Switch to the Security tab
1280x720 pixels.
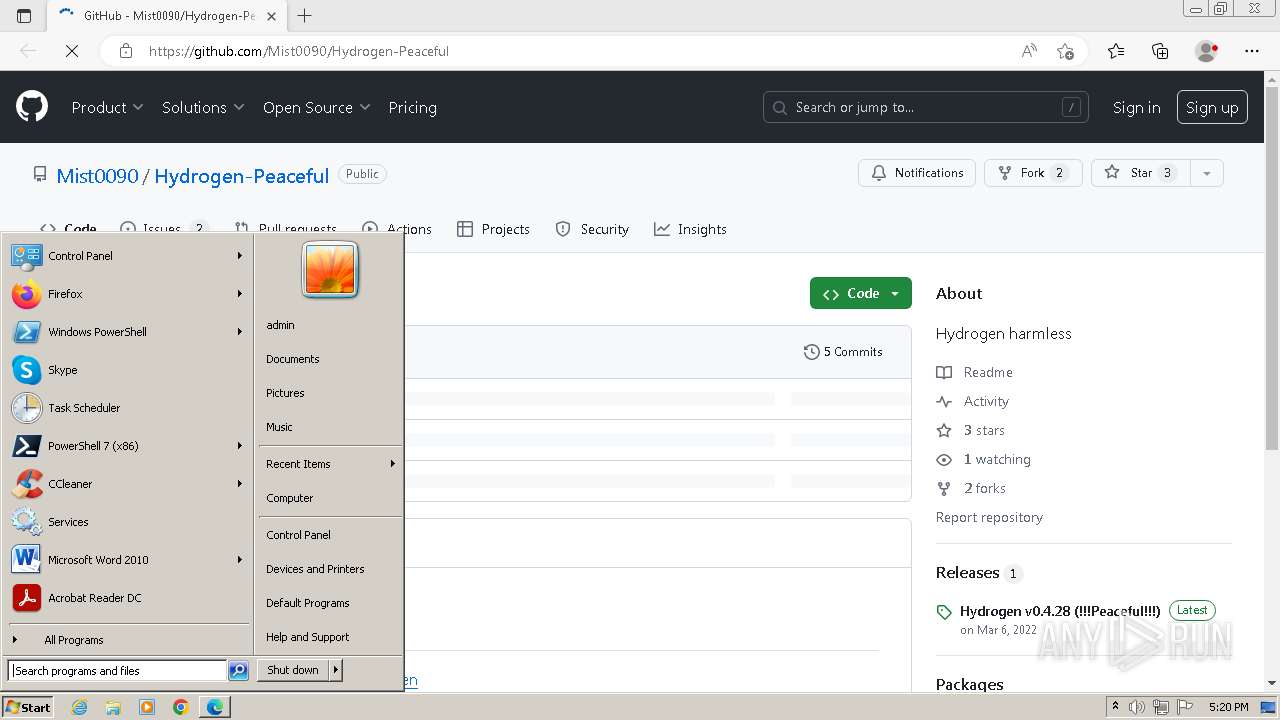592,229
